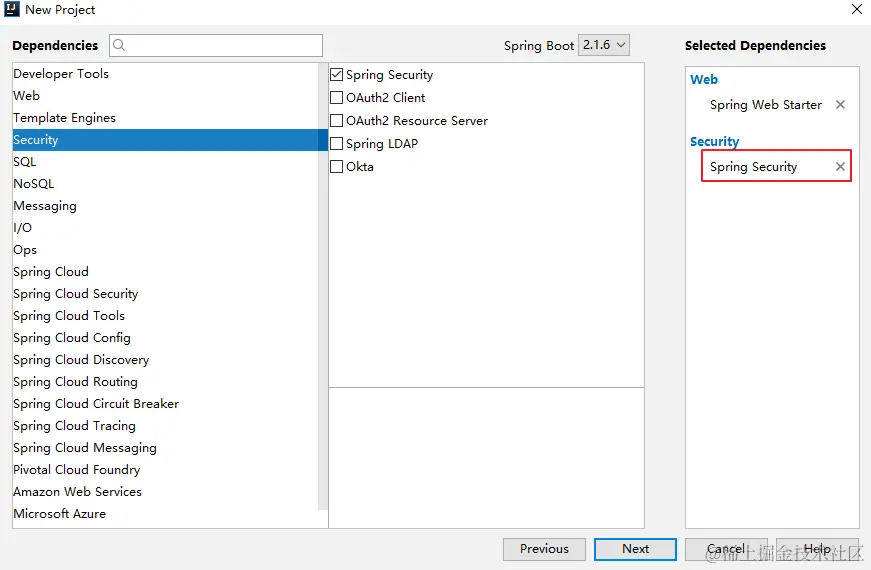871x570 pixels.
Task: Click the IntelliJ logo in title bar
Action: coord(12,9)
